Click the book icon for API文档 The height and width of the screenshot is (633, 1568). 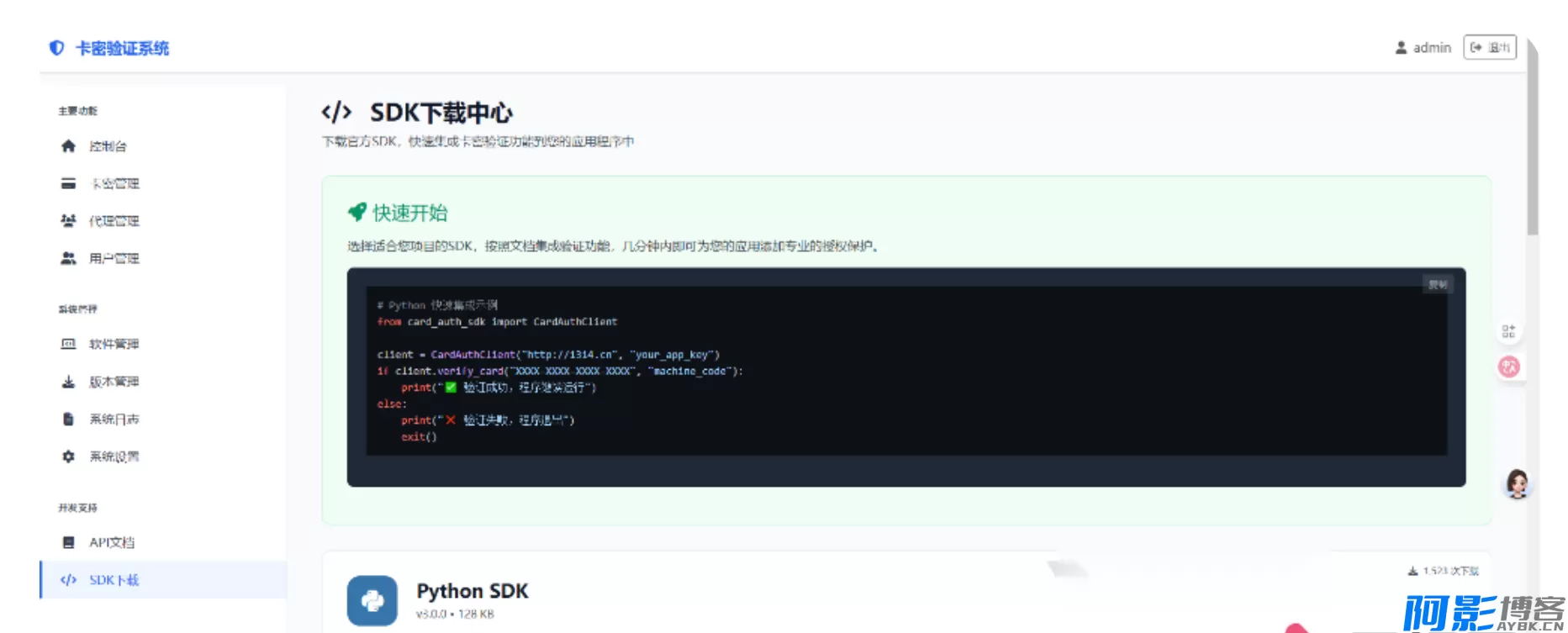point(68,542)
